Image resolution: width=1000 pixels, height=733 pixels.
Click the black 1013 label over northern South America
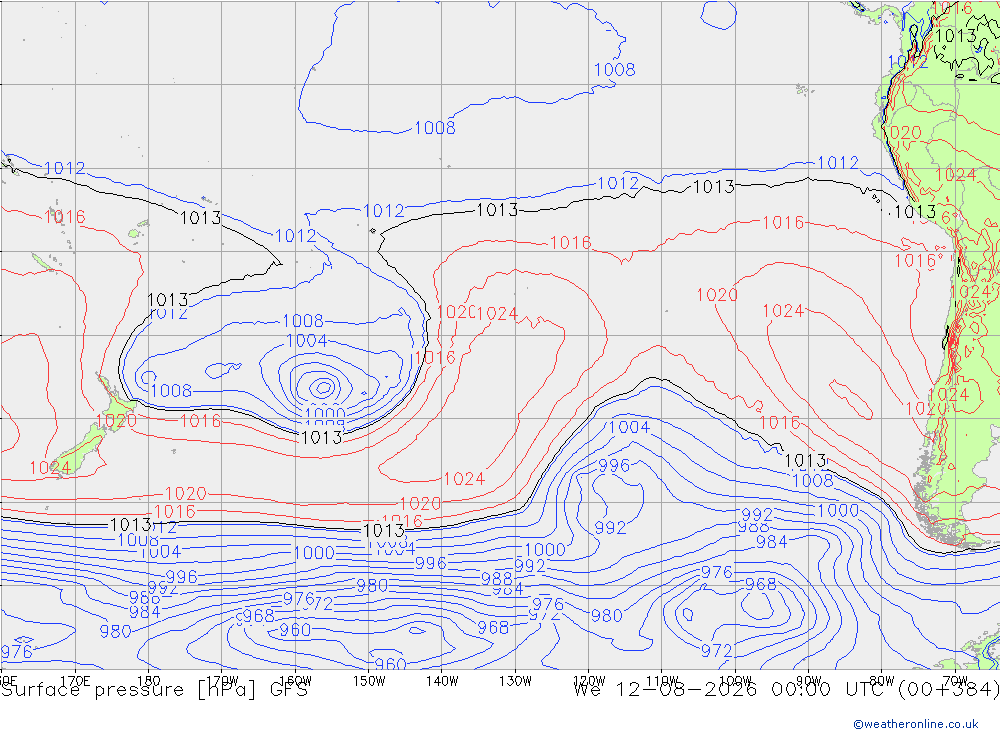coord(955,36)
